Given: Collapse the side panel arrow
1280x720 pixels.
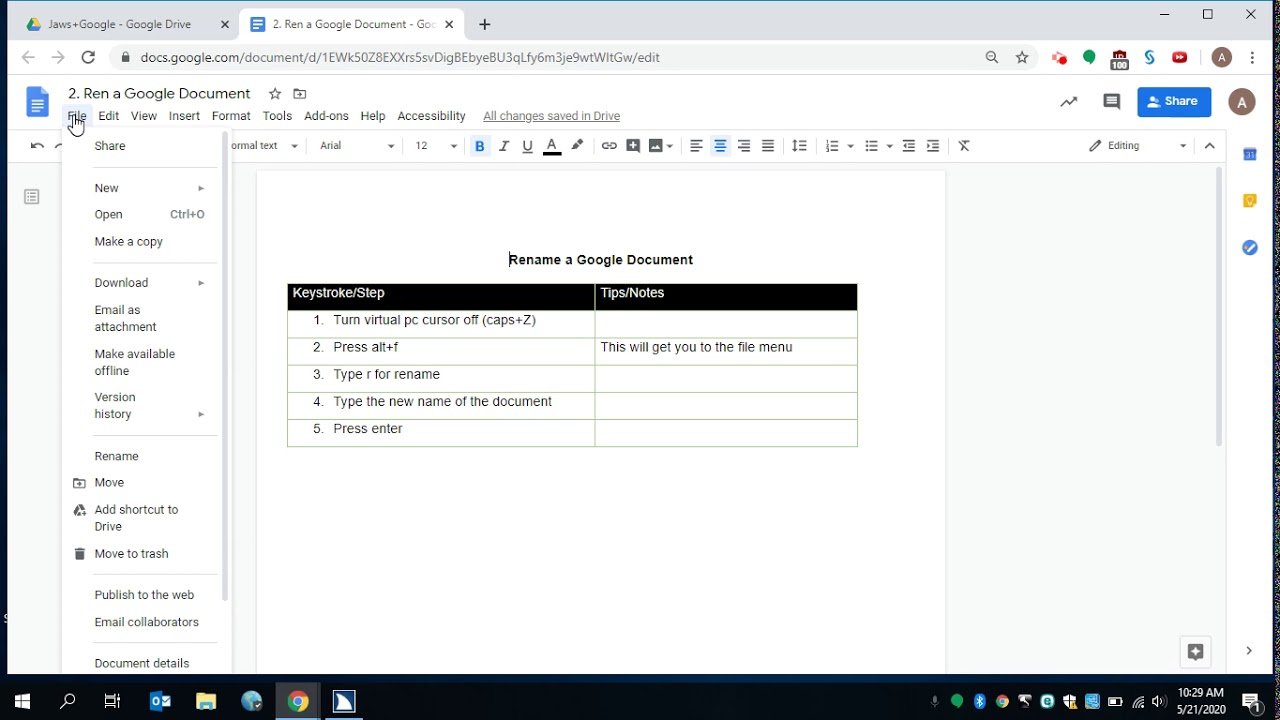Looking at the screenshot, I should point(1249,651).
